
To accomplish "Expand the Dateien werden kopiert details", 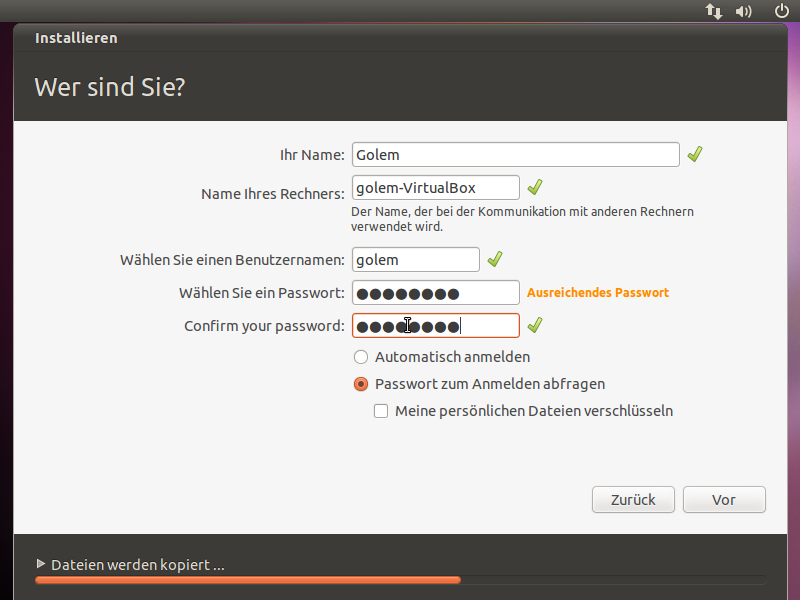I will click(41, 564).
